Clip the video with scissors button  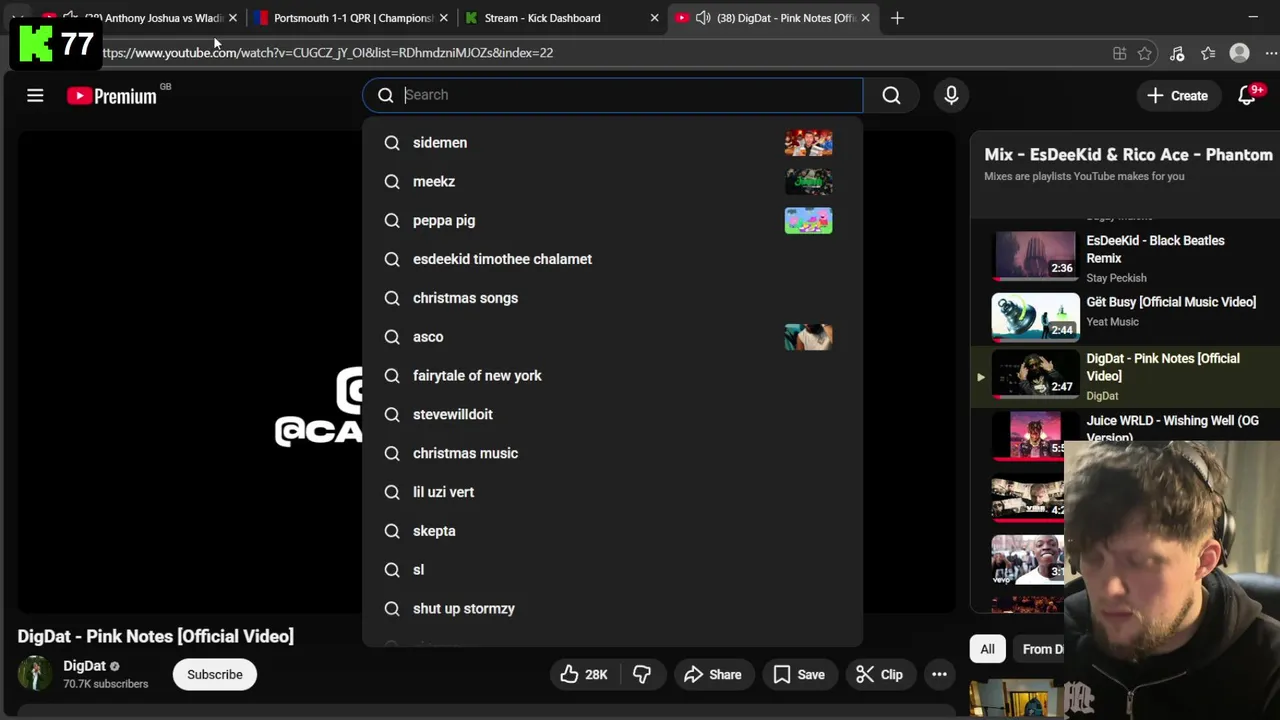click(x=880, y=675)
